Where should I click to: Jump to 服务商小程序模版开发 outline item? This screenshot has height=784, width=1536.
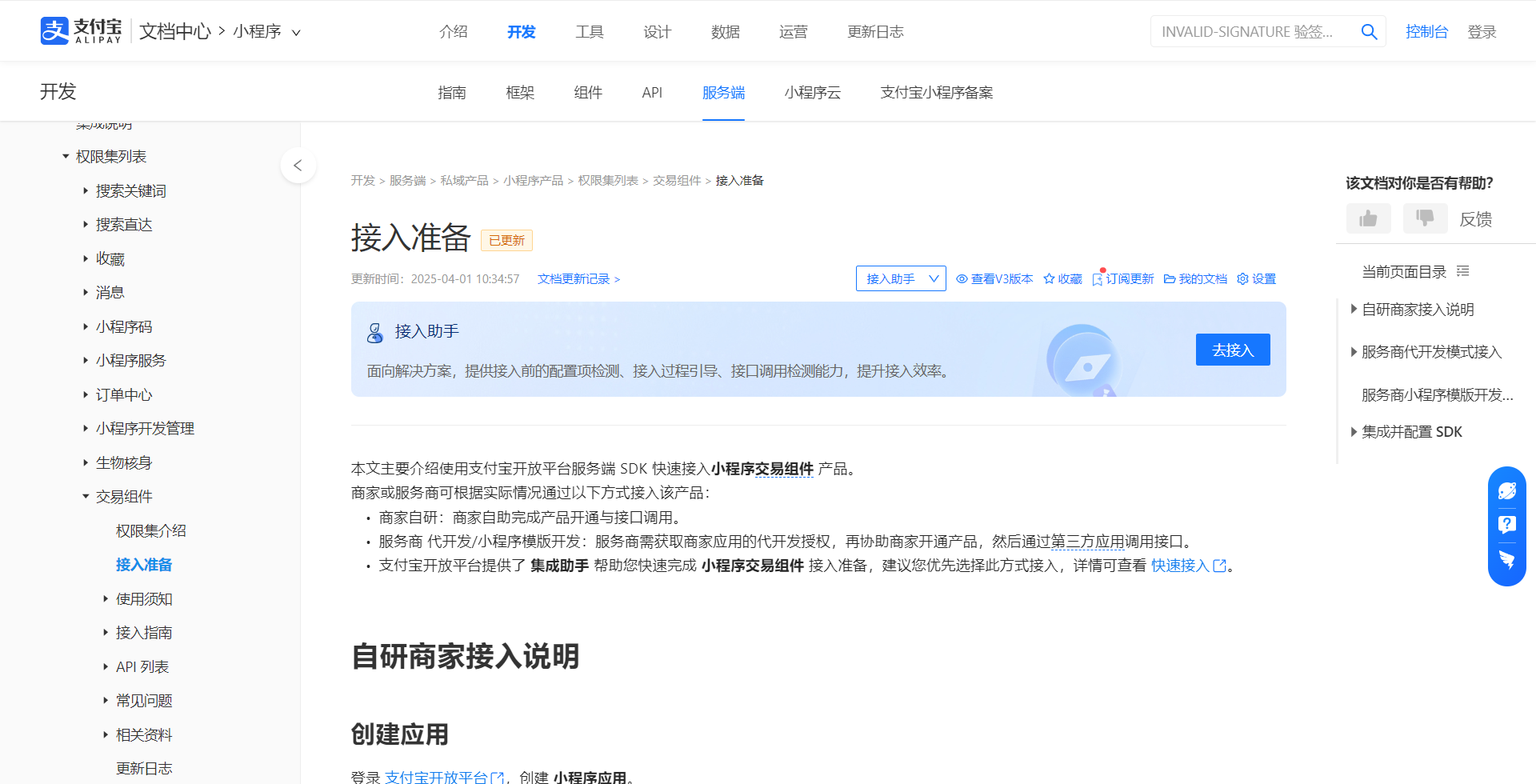pos(1438,394)
